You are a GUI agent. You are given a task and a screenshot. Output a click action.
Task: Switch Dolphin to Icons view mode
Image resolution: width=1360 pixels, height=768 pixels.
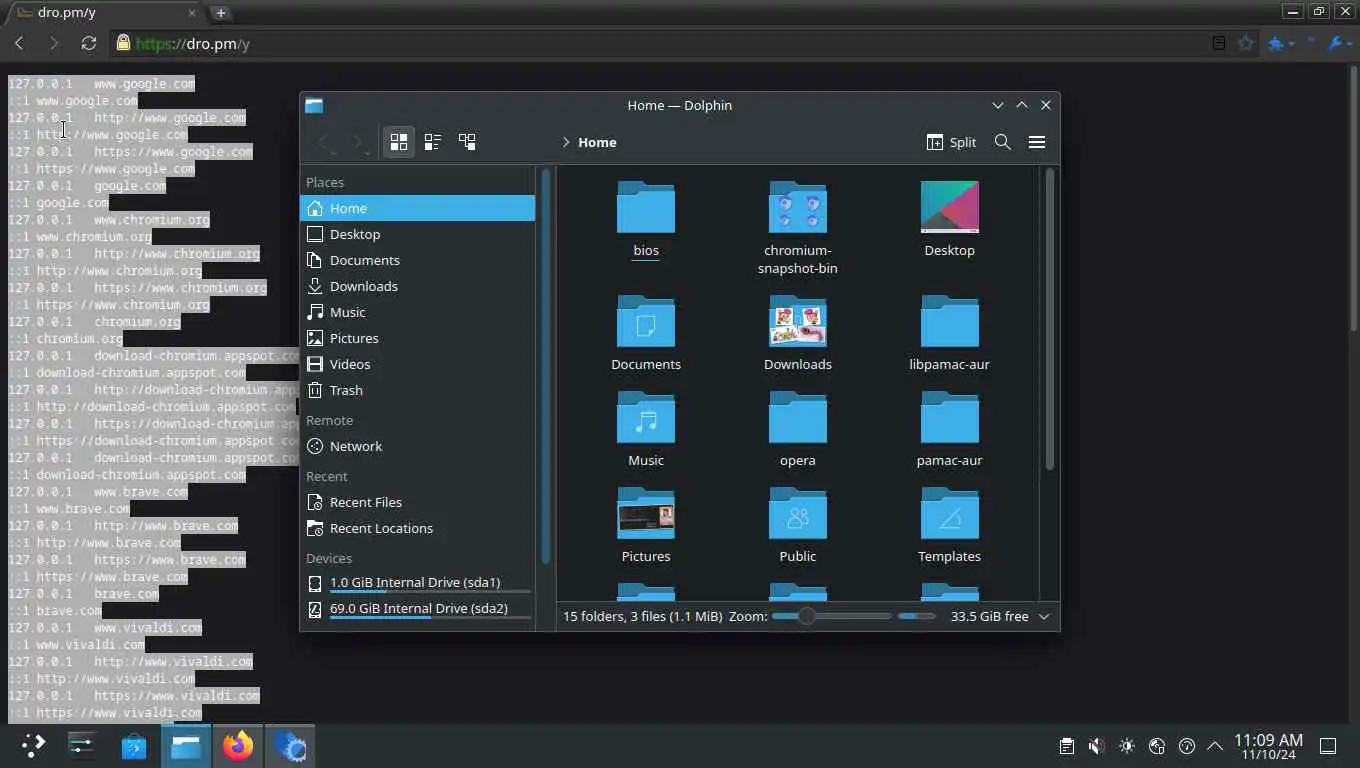(399, 142)
